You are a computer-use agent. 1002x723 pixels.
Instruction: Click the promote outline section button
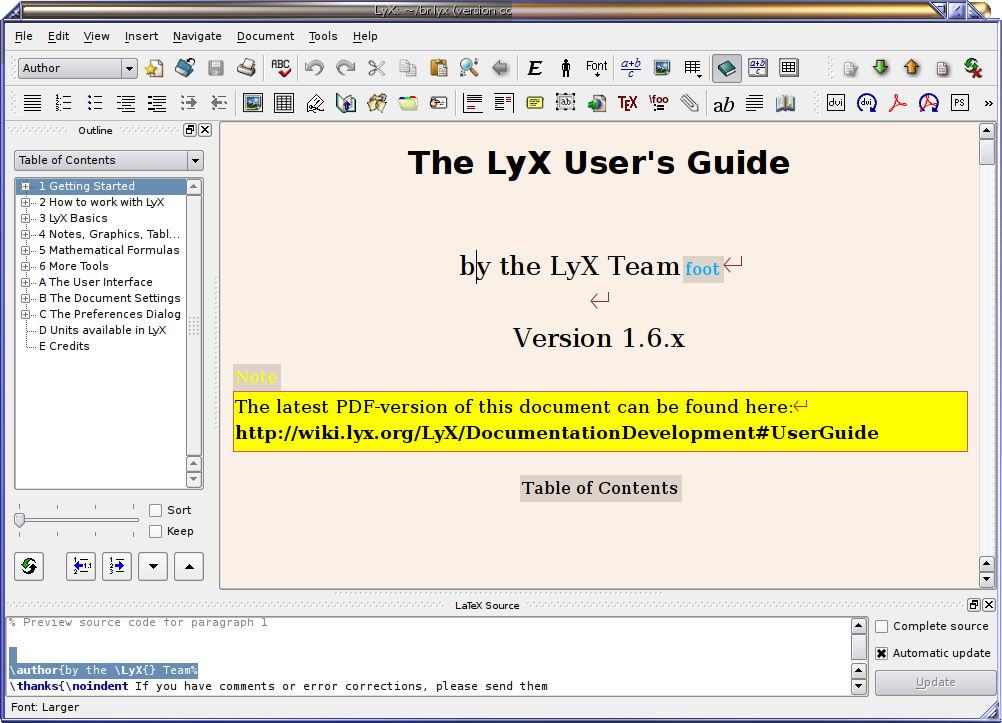(81, 566)
